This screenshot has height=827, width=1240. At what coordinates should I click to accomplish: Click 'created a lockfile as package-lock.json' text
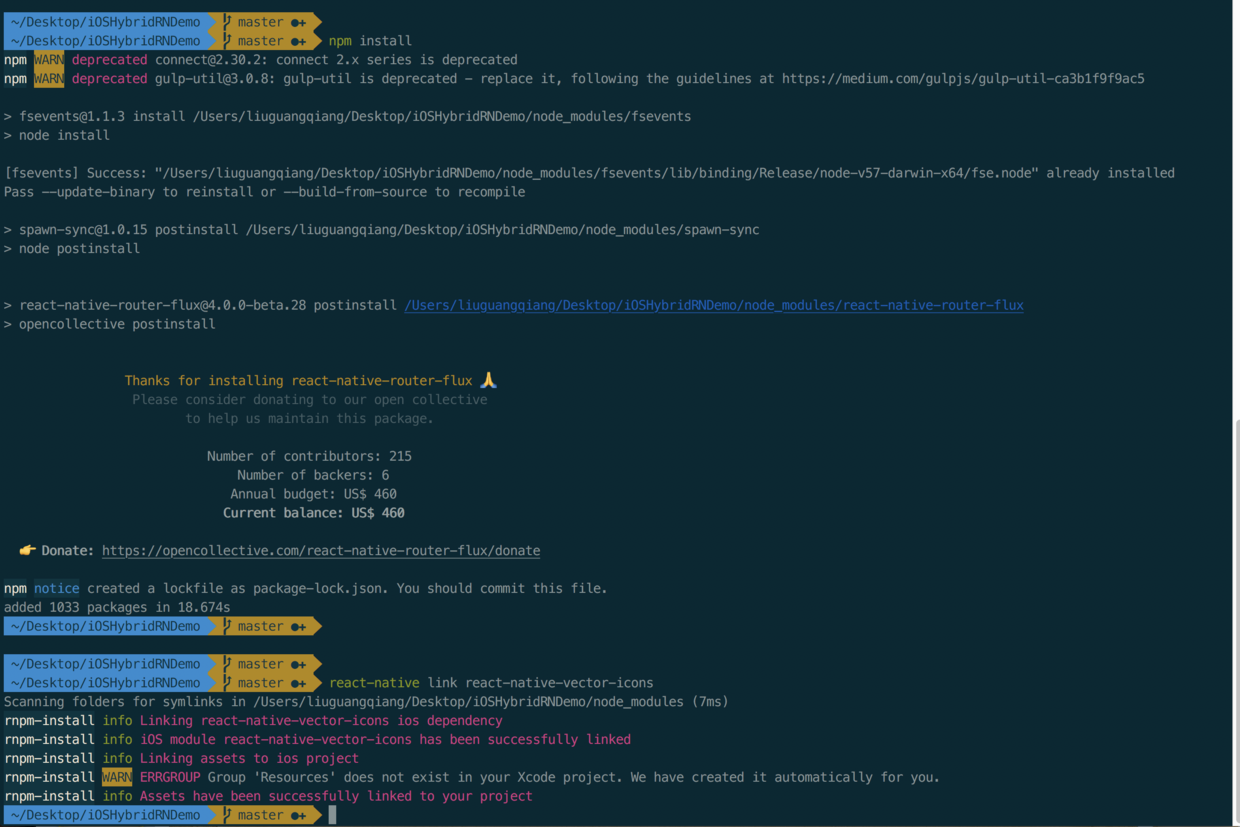[x=236, y=589]
